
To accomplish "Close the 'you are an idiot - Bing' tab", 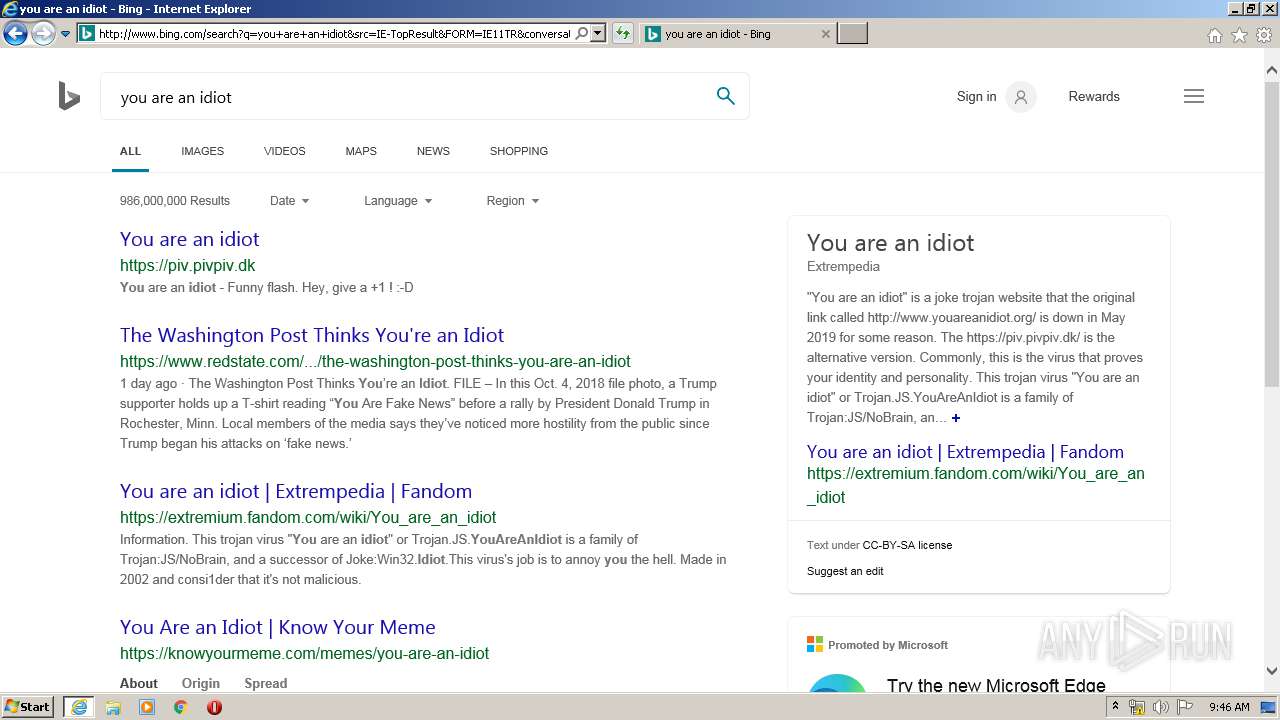I will (x=825, y=33).
